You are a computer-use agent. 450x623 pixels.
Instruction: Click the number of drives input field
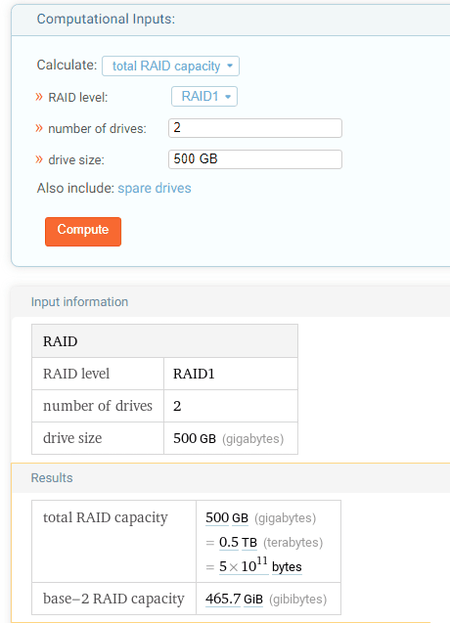coord(255,128)
